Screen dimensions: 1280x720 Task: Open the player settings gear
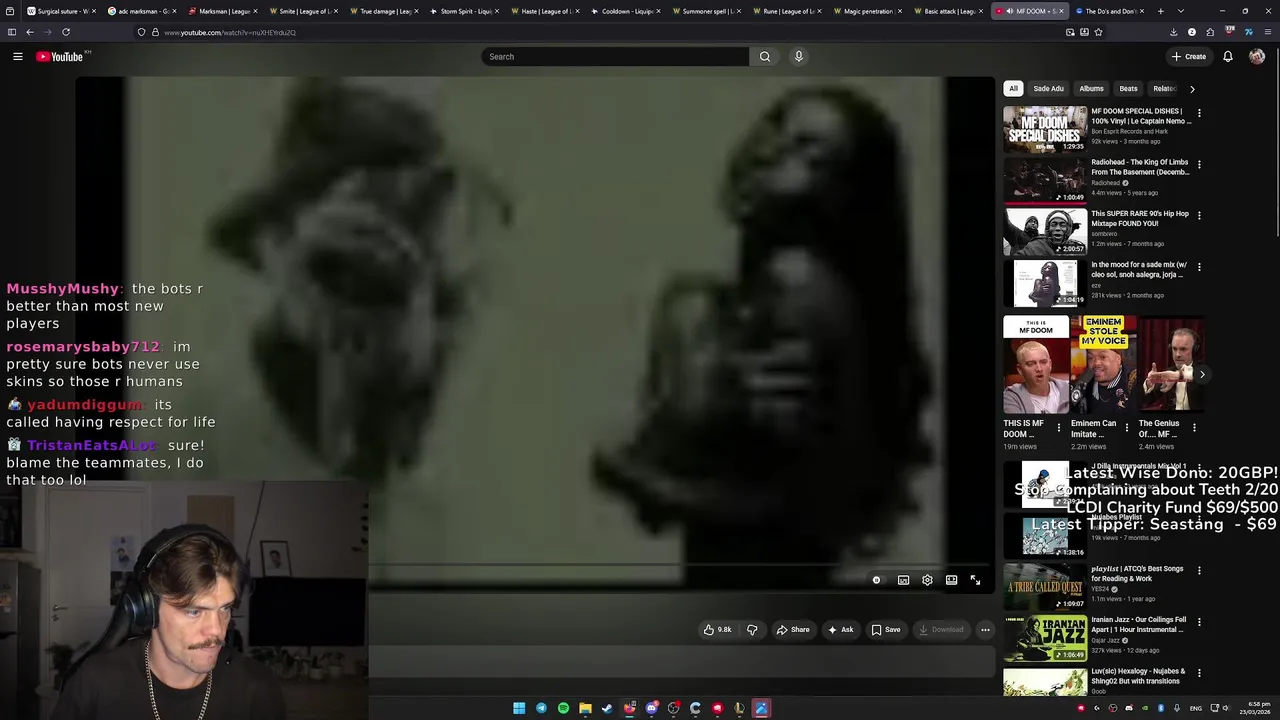coord(927,580)
